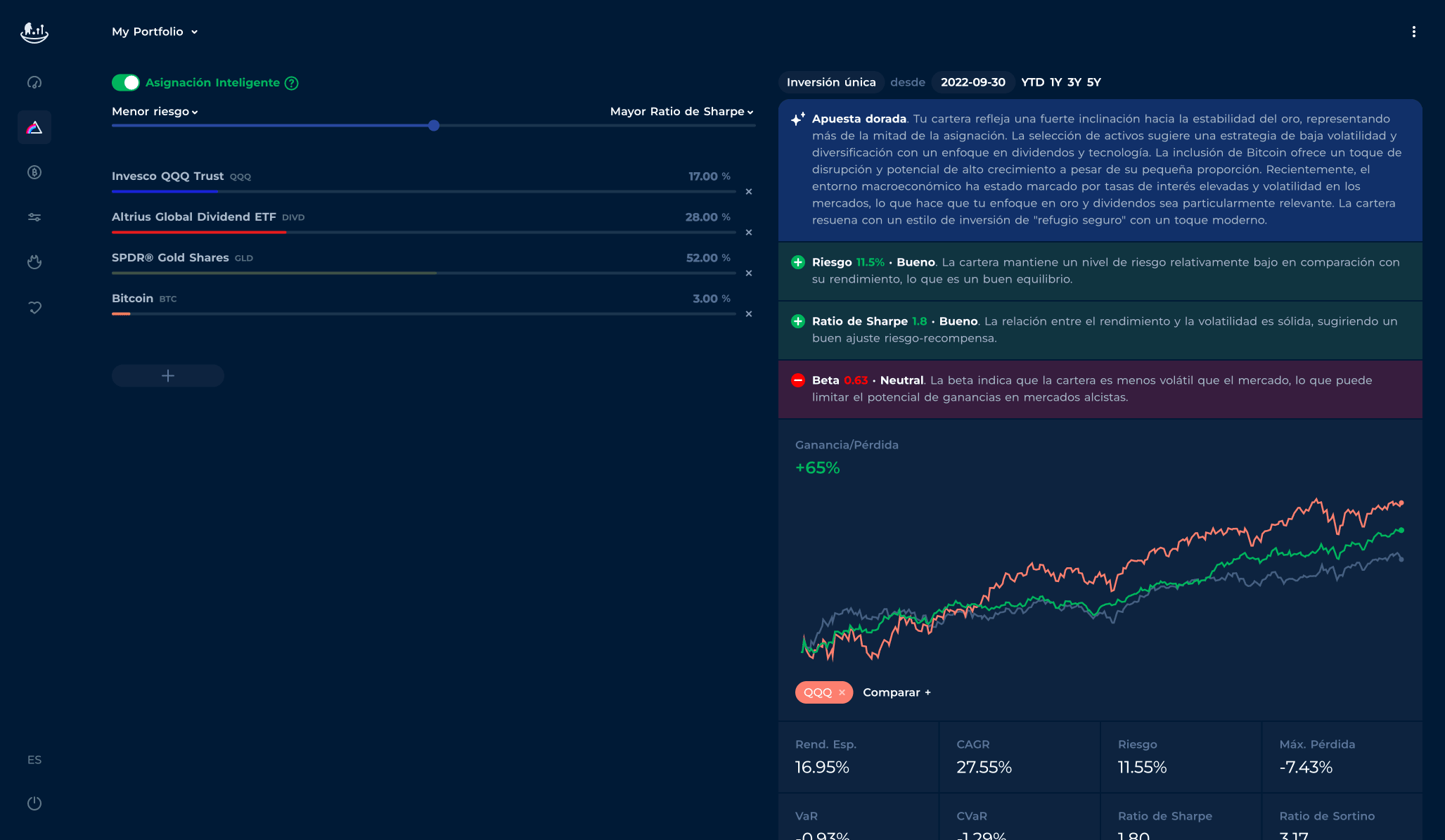Click the Rend. Esp. 16.95% stat

(x=858, y=757)
